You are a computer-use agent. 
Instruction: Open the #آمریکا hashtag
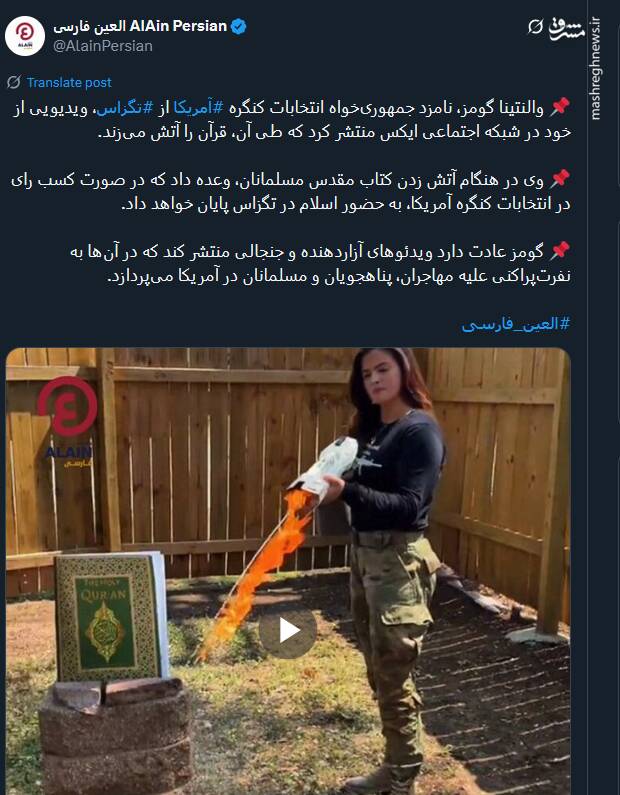(x=199, y=107)
